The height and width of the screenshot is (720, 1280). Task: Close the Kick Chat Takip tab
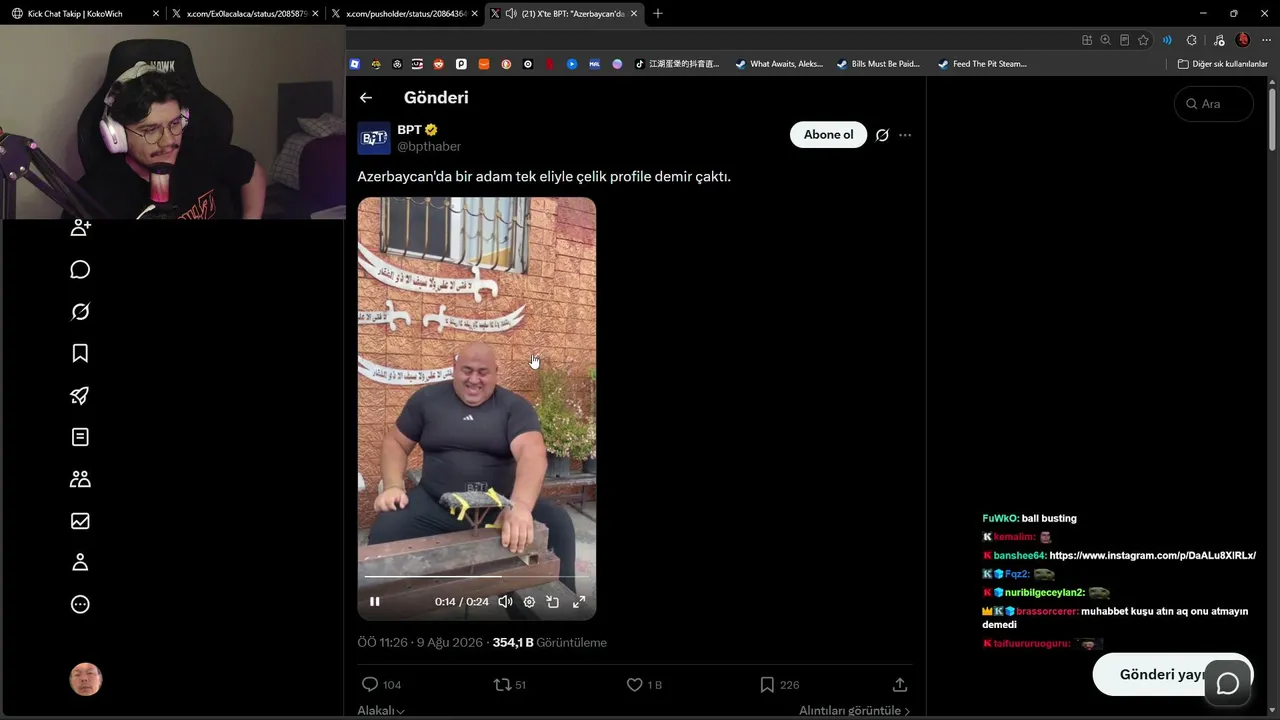coord(156,14)
